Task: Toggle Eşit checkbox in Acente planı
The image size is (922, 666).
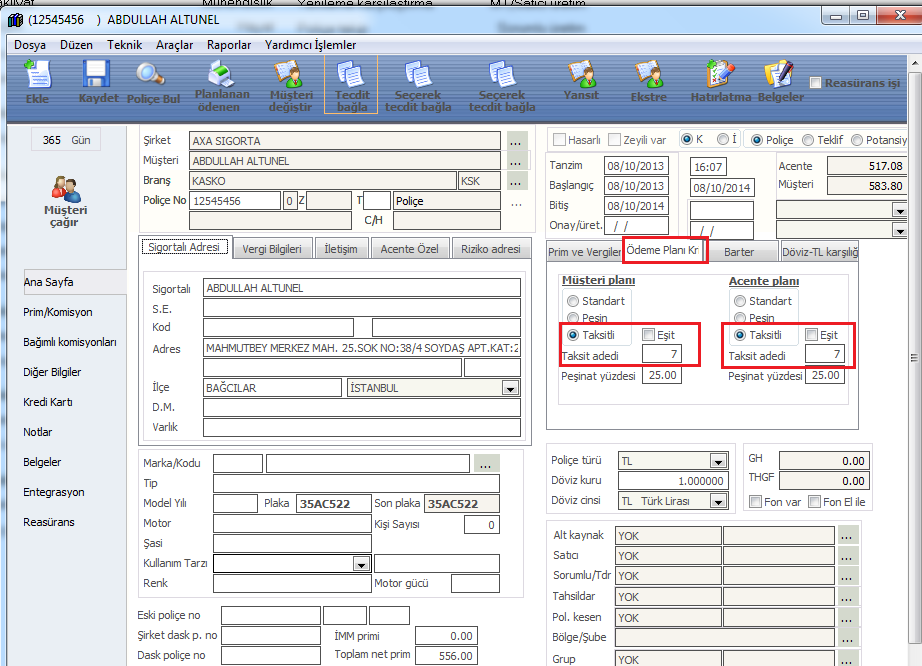Action: tap(813, 335)
